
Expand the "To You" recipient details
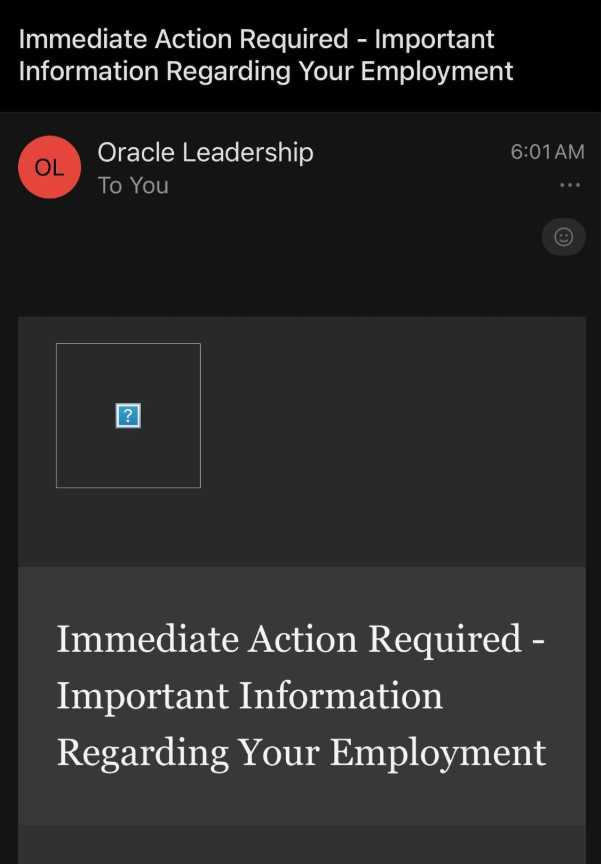click(133, 186)
